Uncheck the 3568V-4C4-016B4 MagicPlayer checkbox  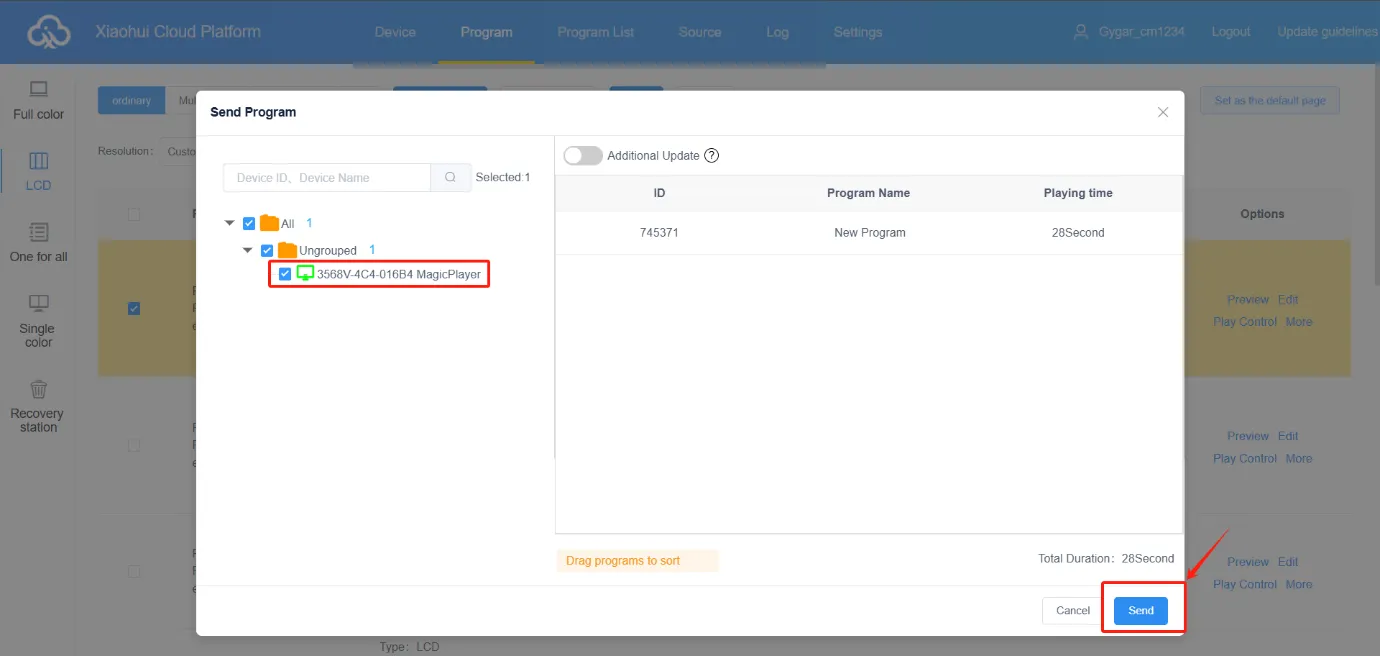285,274
